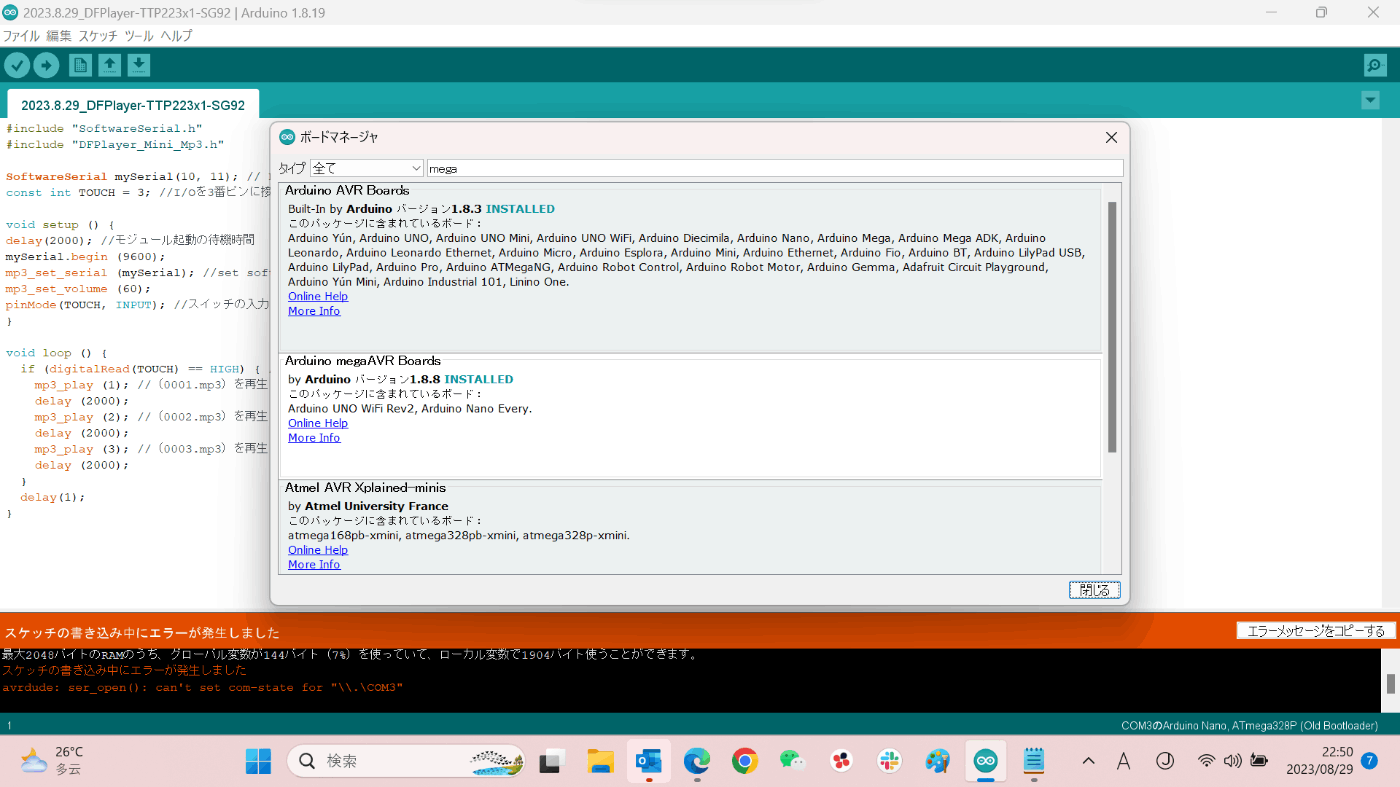Select the Arduino AVR Boards package title
The height and width of the screenshot is (787, 1400).
click(x=347, y=190)
